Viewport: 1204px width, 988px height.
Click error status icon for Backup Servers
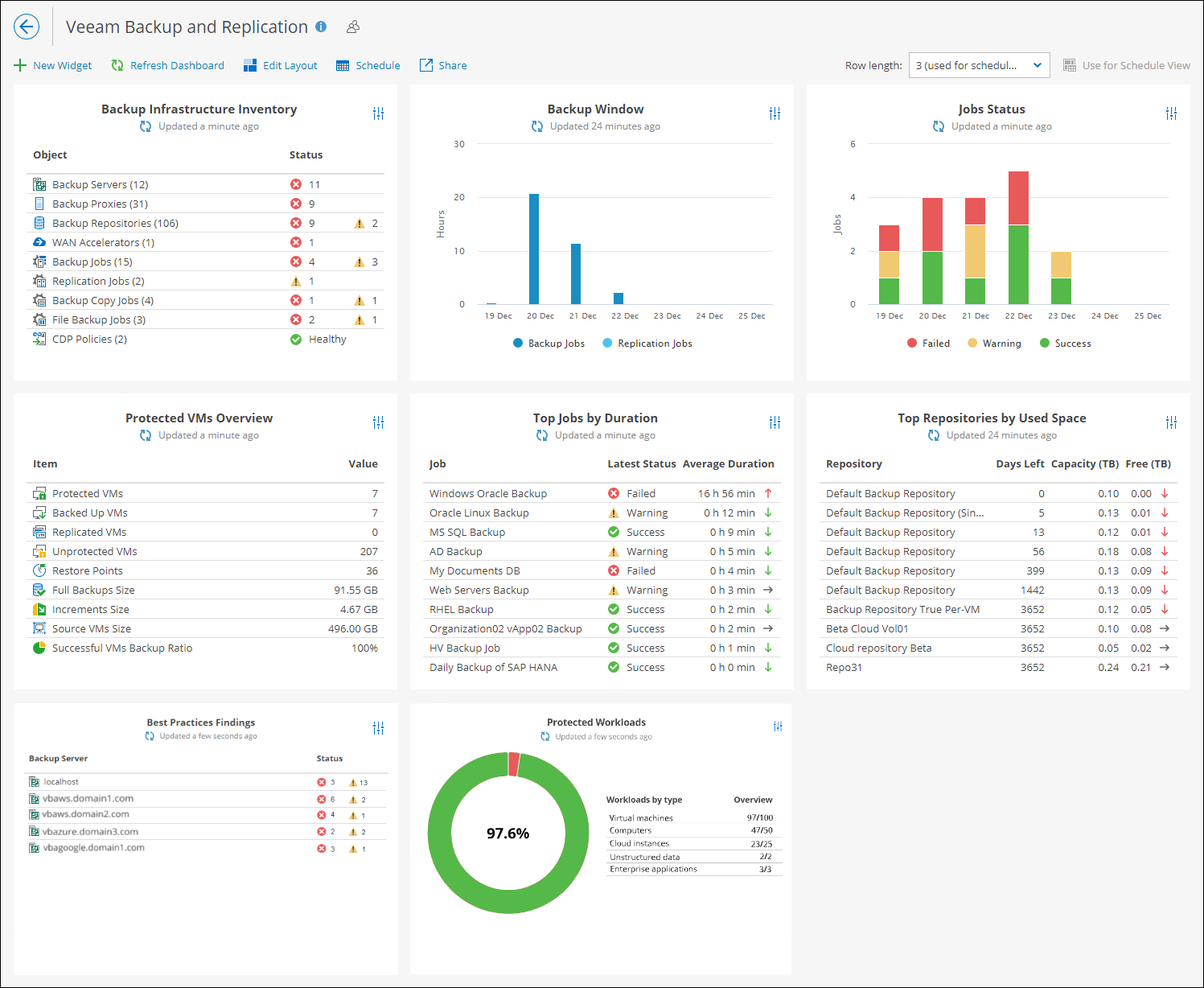[x=296, y=184]
